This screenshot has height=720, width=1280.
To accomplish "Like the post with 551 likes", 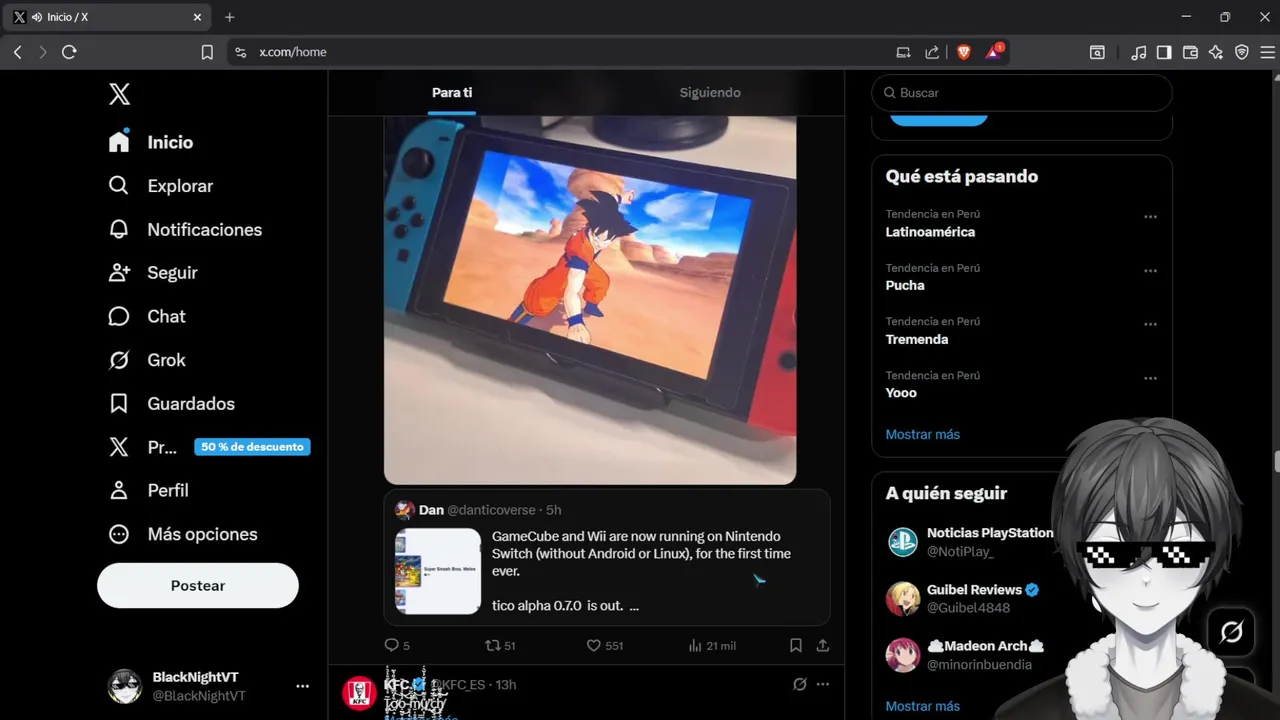I will click(x=604, y=645).
